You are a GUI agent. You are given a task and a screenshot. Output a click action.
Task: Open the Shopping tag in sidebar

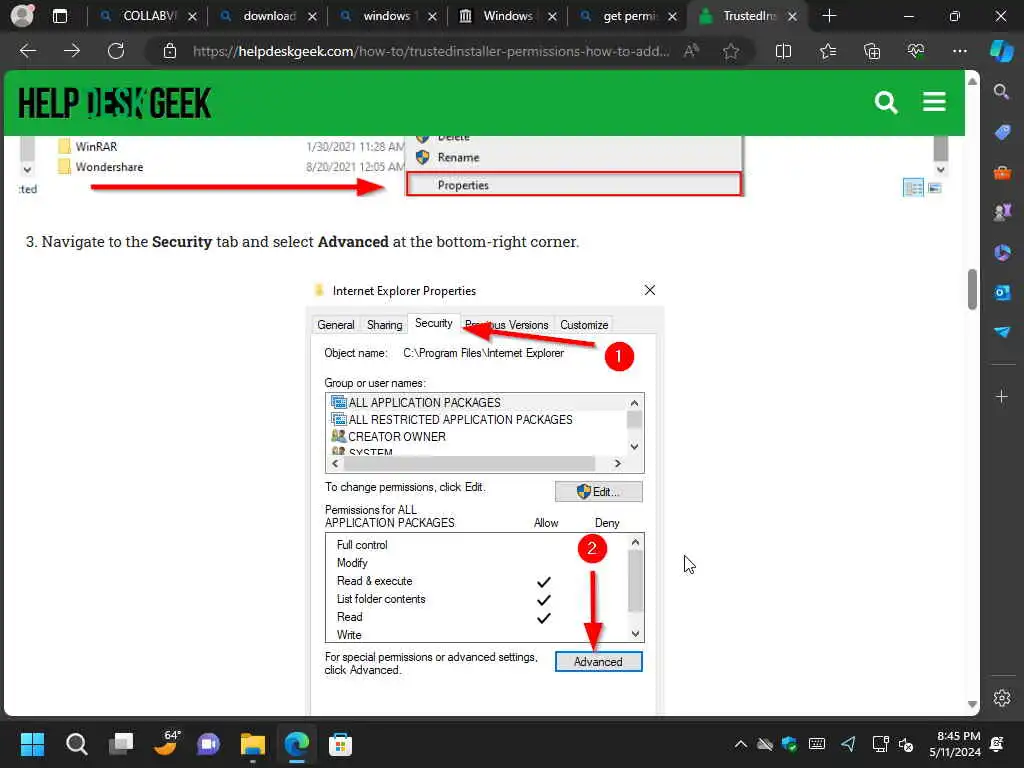pyautogui.click(x=1002, y=133)
